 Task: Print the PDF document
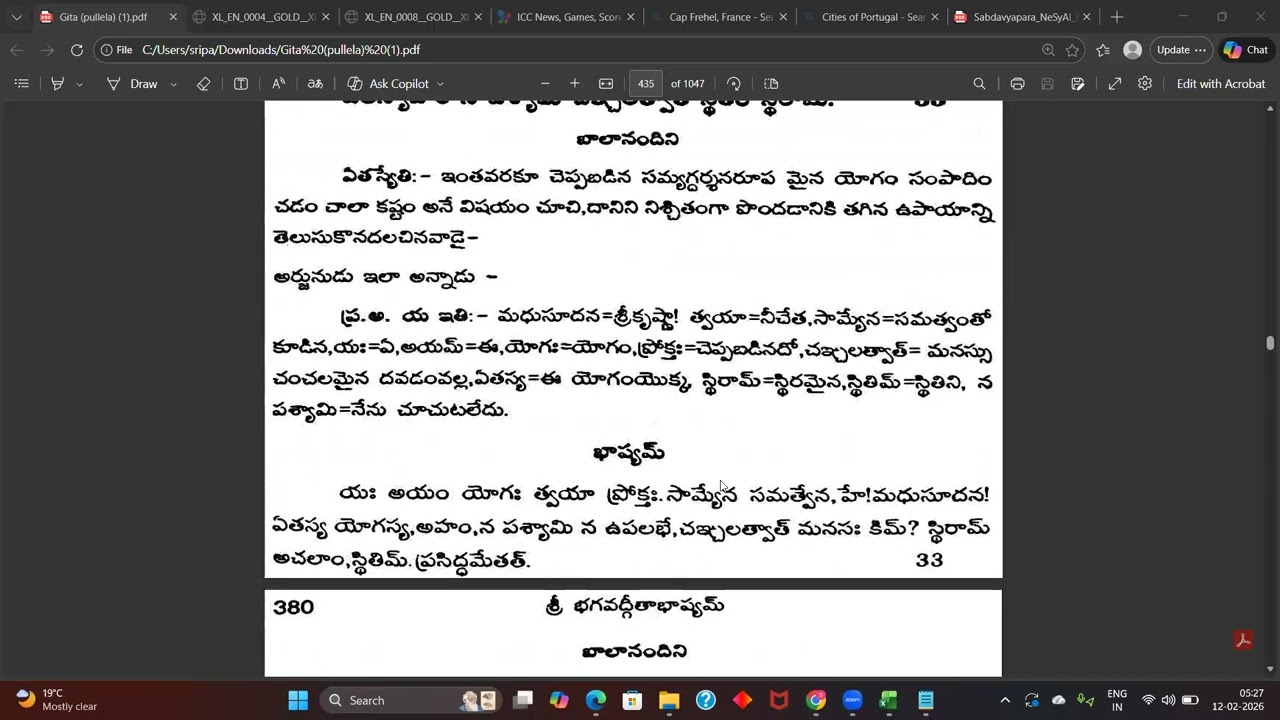click(1017, 84)
